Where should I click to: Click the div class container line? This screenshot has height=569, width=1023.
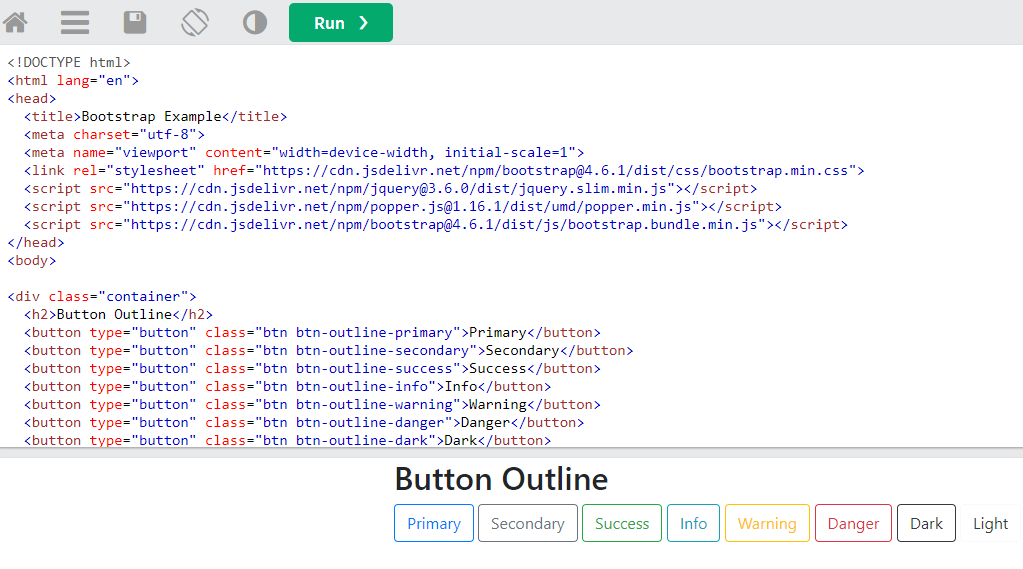tap(102, 297)
